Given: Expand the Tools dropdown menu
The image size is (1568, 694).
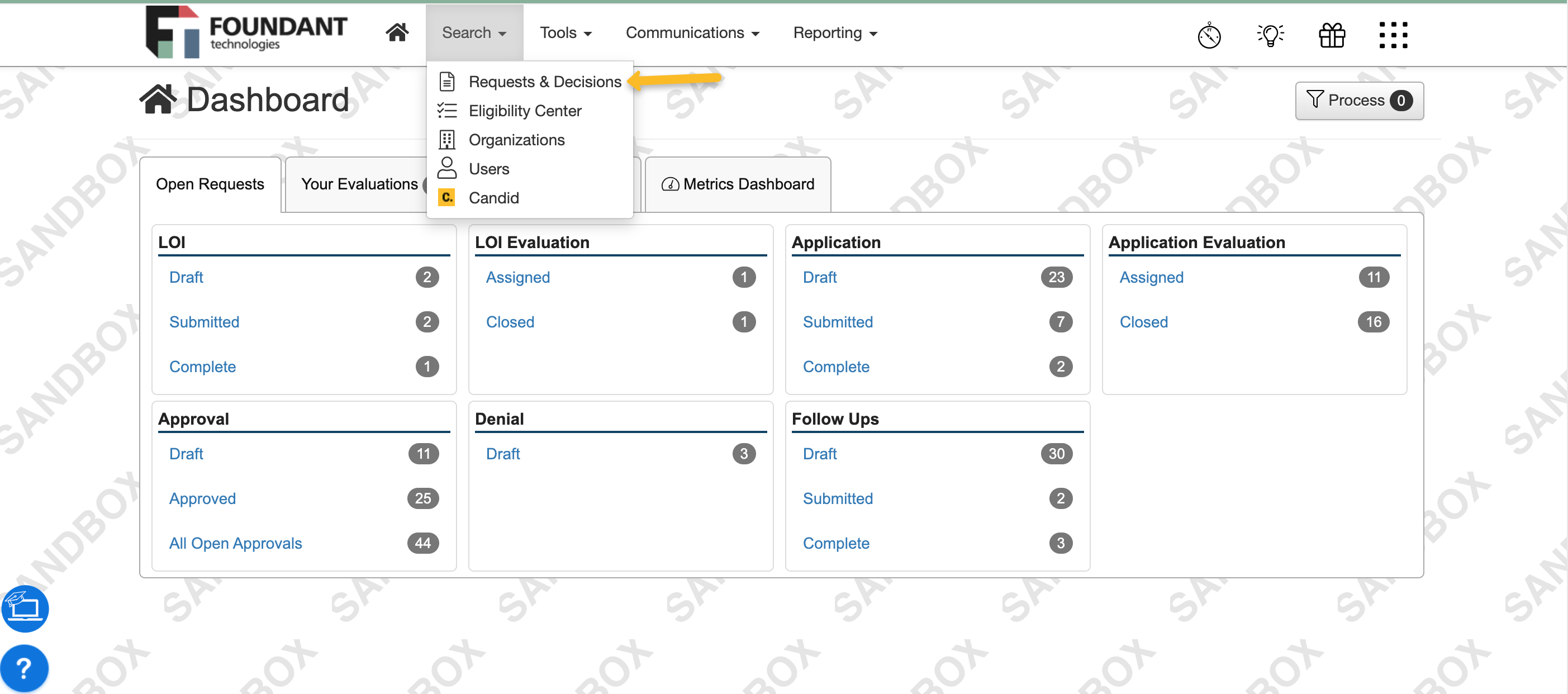Looking at the screenshot, I should point(566,33).
